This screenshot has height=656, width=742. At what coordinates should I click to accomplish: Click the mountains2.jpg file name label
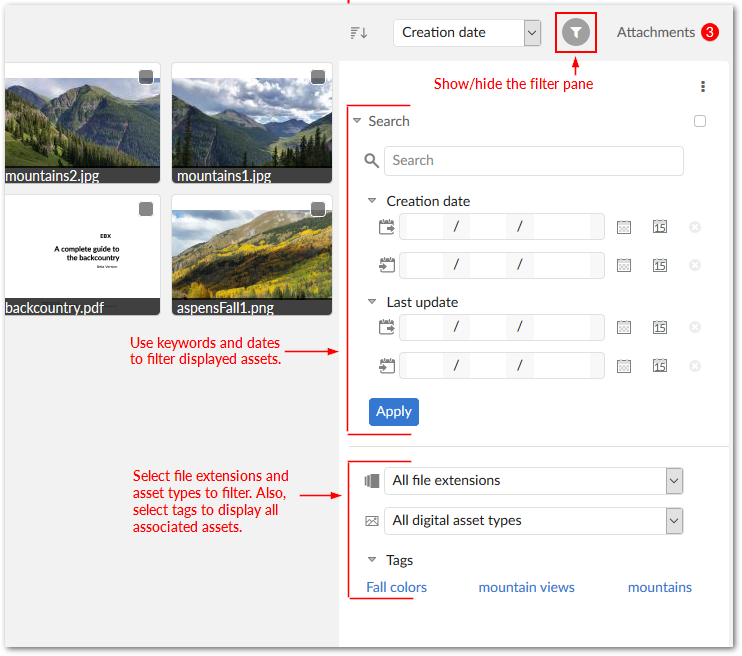coord(52,176)
